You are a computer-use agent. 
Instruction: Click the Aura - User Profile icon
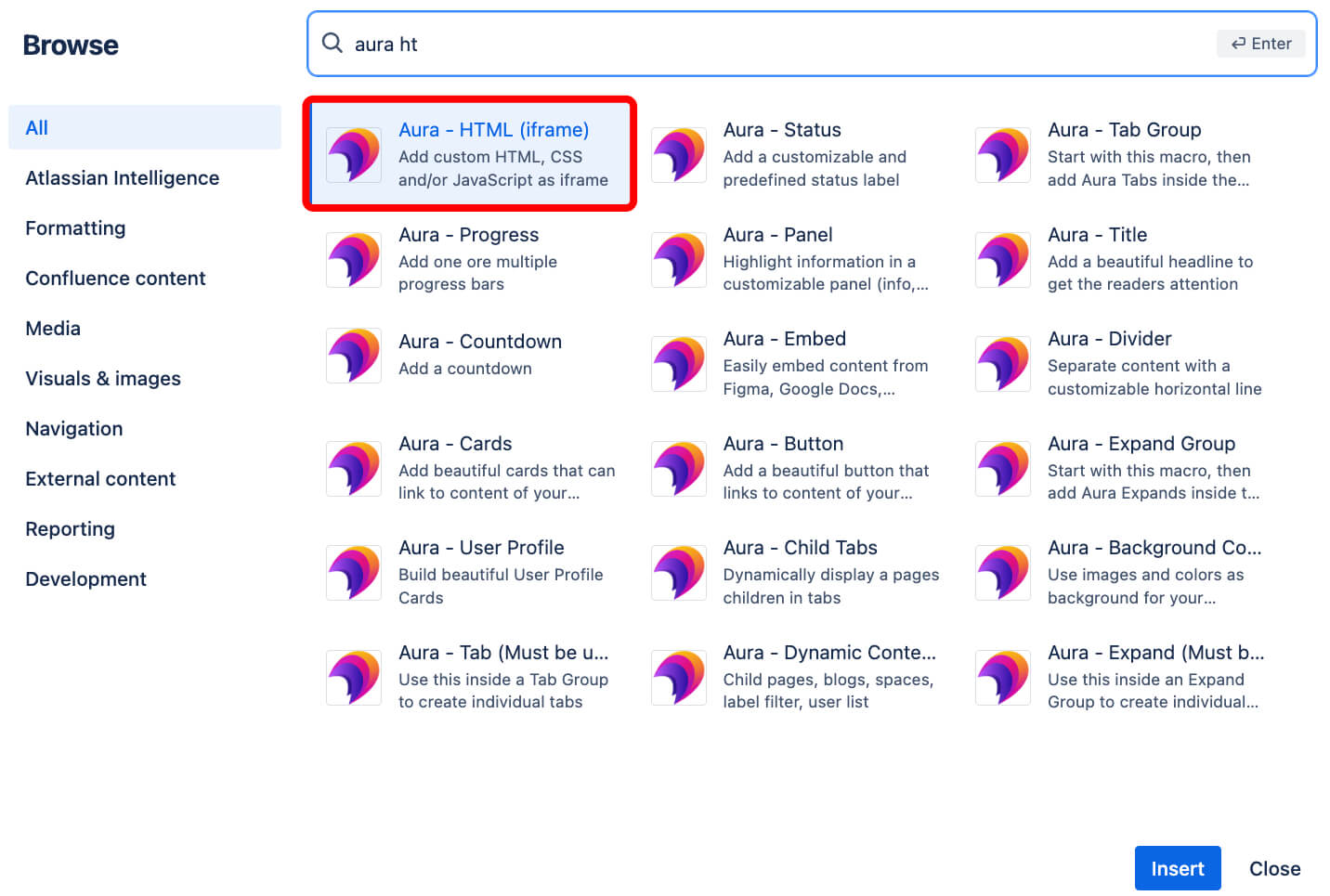[x=353, y=572]
